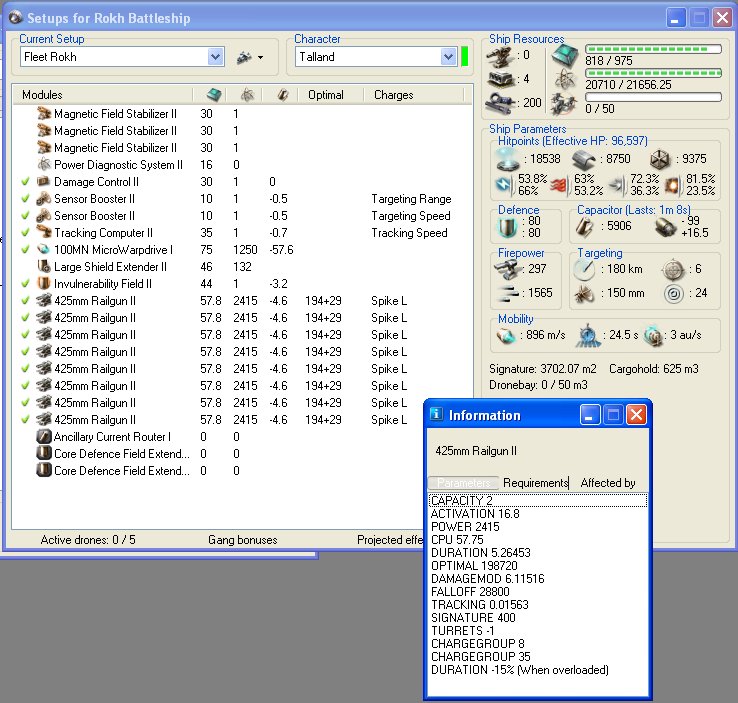Image resolution: width=738 pixels, height=703 pixels.
Task: Open the Character dropdown arrow
Action: 448,57
